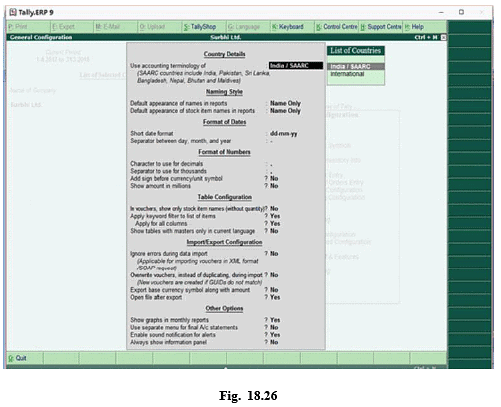Select India / SAARC in List of Countries
Screen dimensions: 501x407
click(356, 66)
